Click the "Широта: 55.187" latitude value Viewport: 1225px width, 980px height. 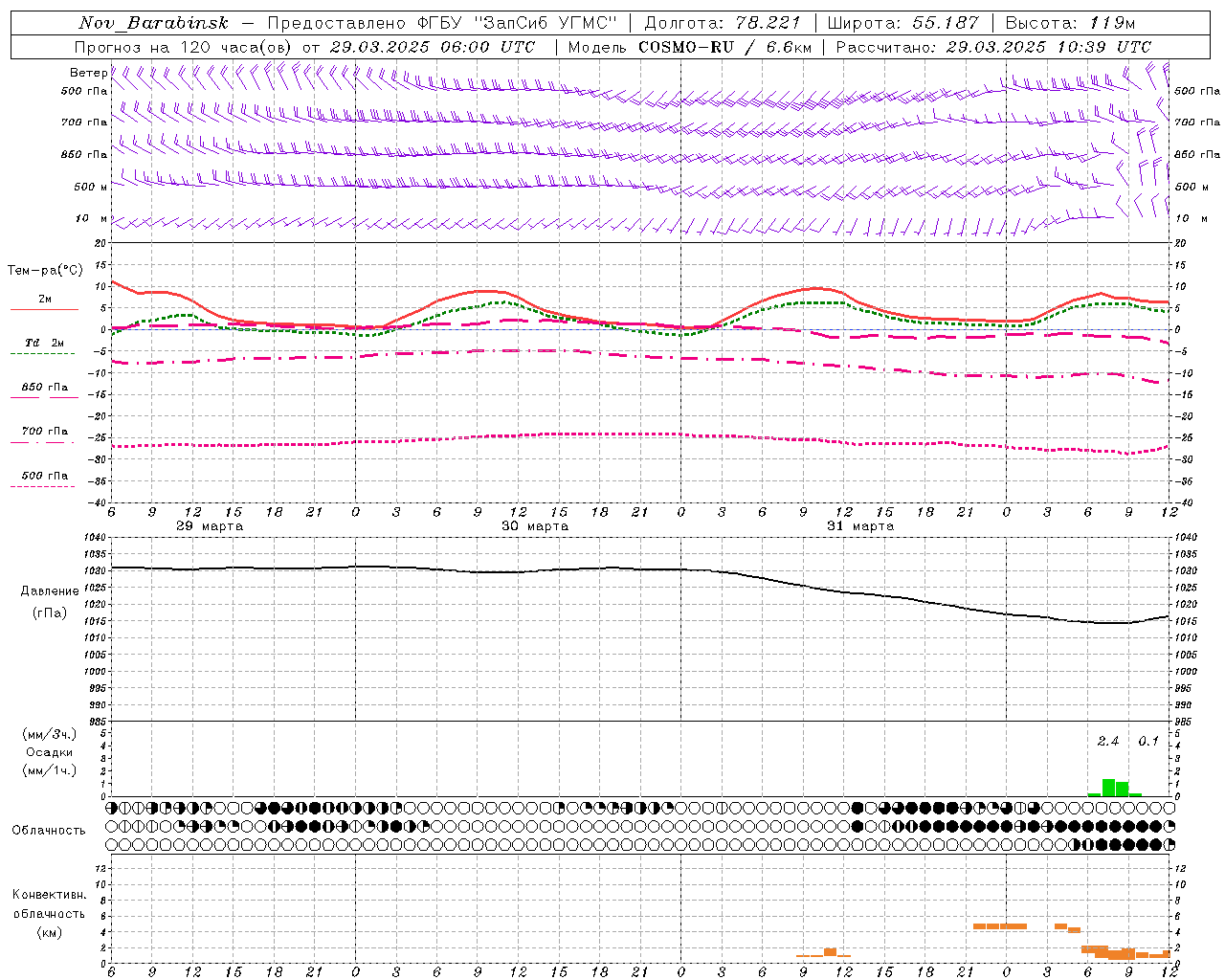902,23
